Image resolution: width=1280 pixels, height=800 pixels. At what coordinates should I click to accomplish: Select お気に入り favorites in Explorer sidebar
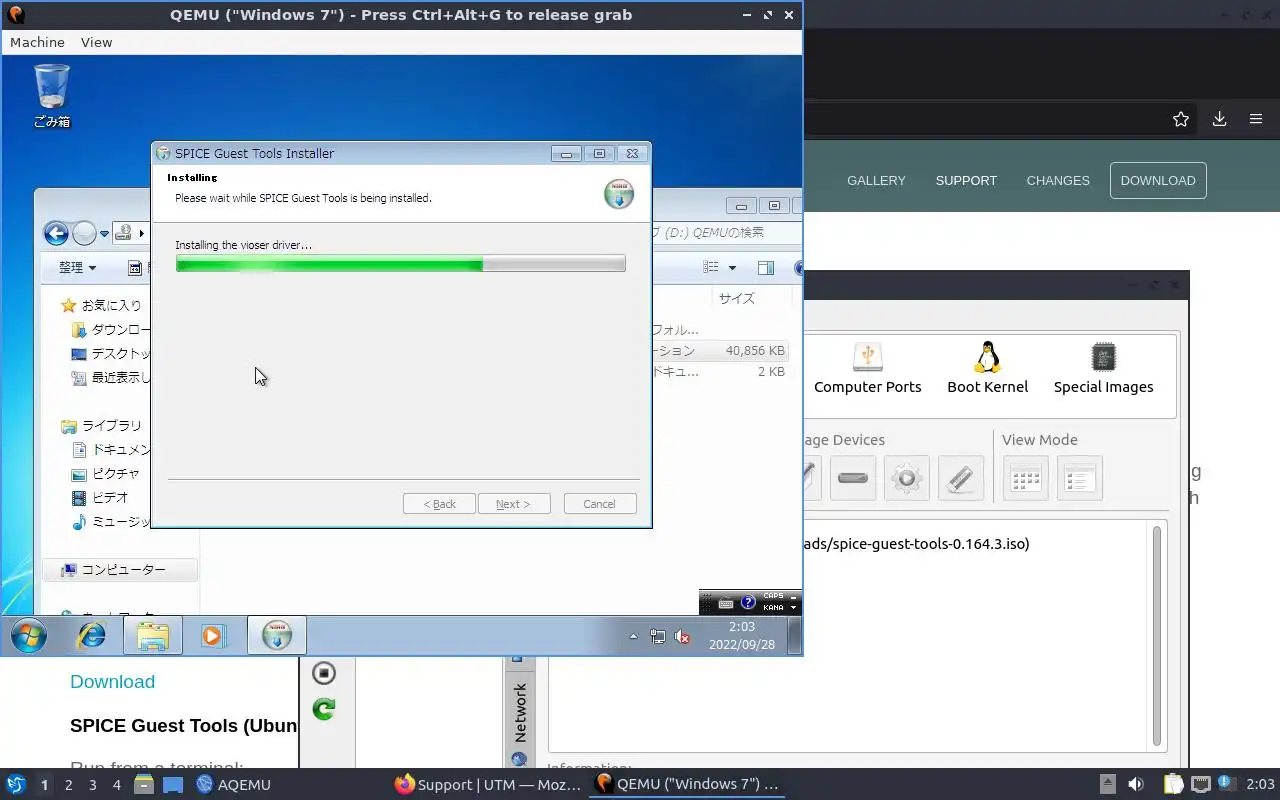click(102, 305)
